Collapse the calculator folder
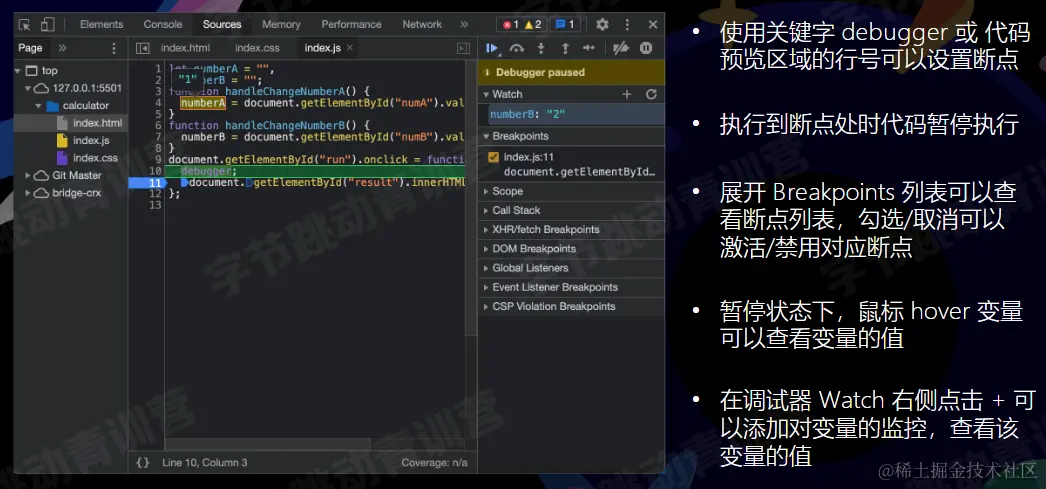Screen dimensions: 1046x489 (x=37, y=105)
